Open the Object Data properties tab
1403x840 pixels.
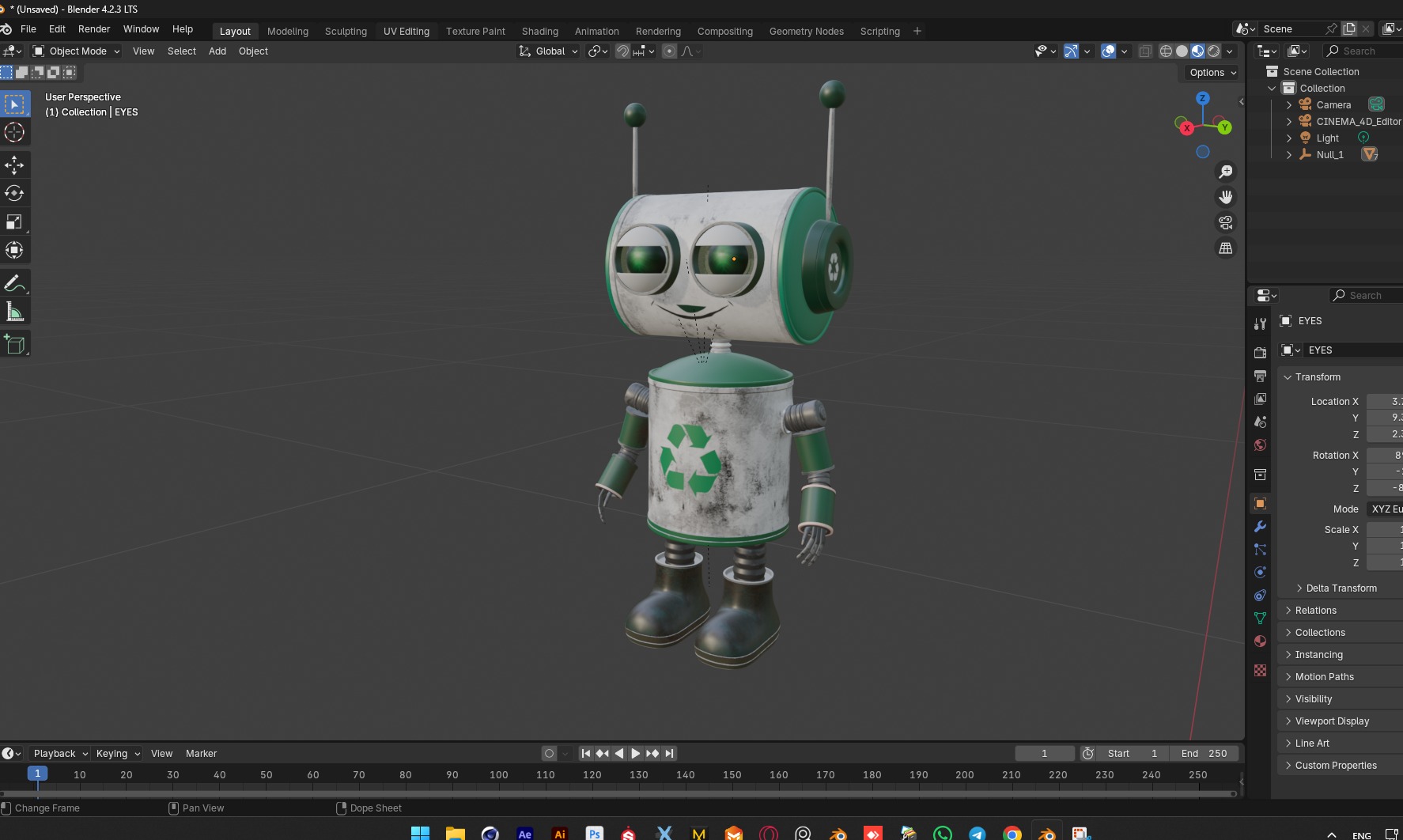click(1261, 618)
